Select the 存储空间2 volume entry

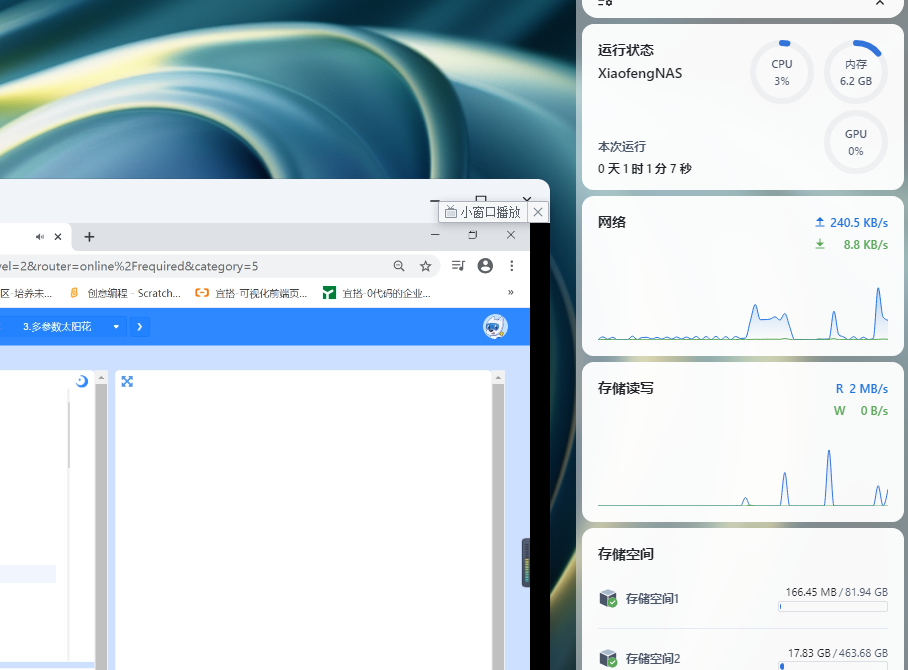tap(742, 658)
